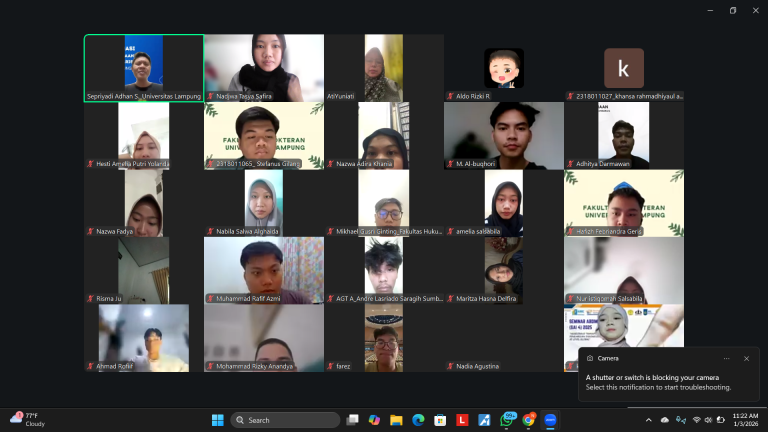The height and width of the screenshot is (432, 768).
Task: Select Nazwa Fadya video tile
Action: 144,203
